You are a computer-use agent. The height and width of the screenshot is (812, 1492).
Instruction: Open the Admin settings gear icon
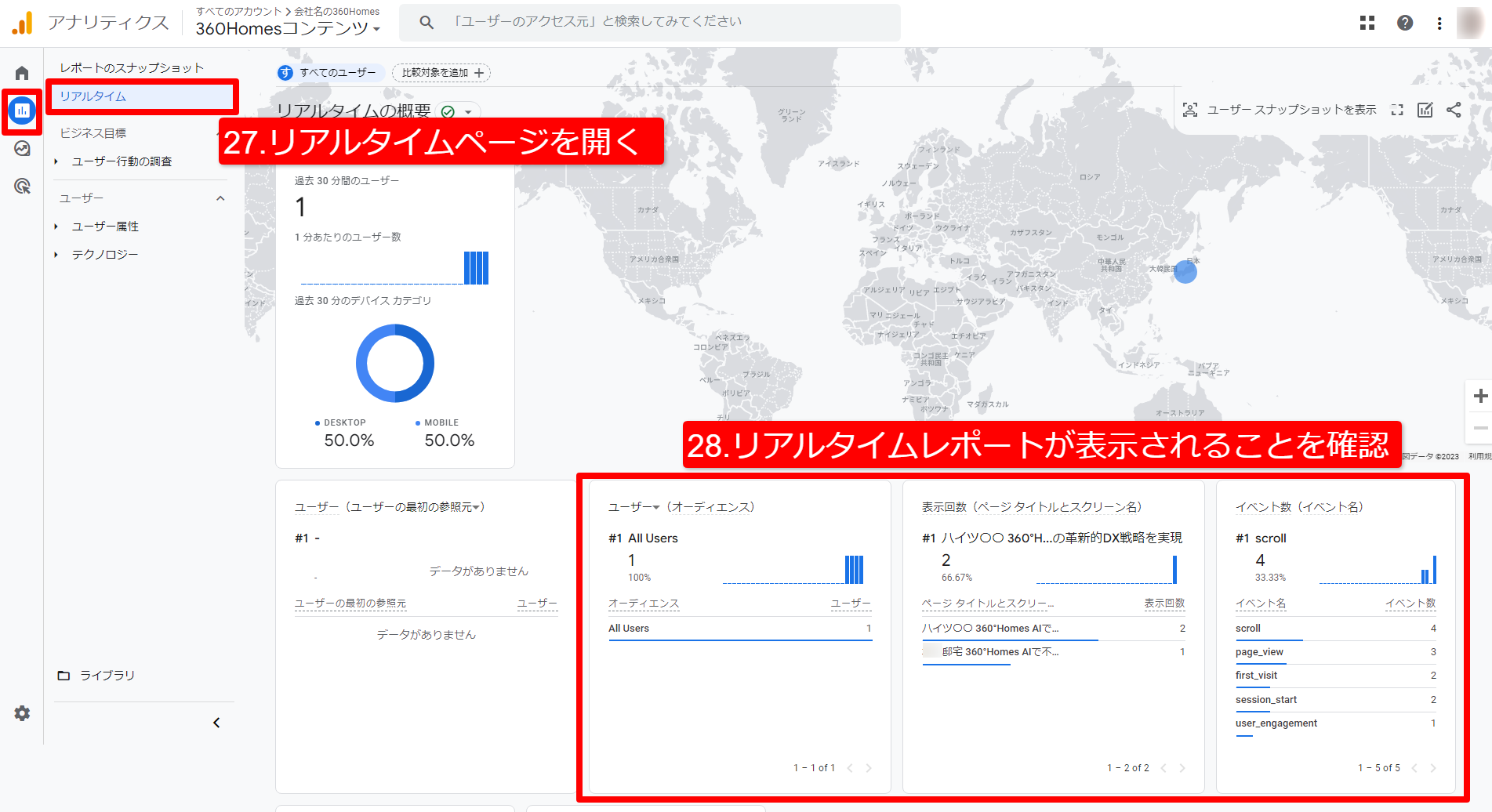[x=22, y=713]
